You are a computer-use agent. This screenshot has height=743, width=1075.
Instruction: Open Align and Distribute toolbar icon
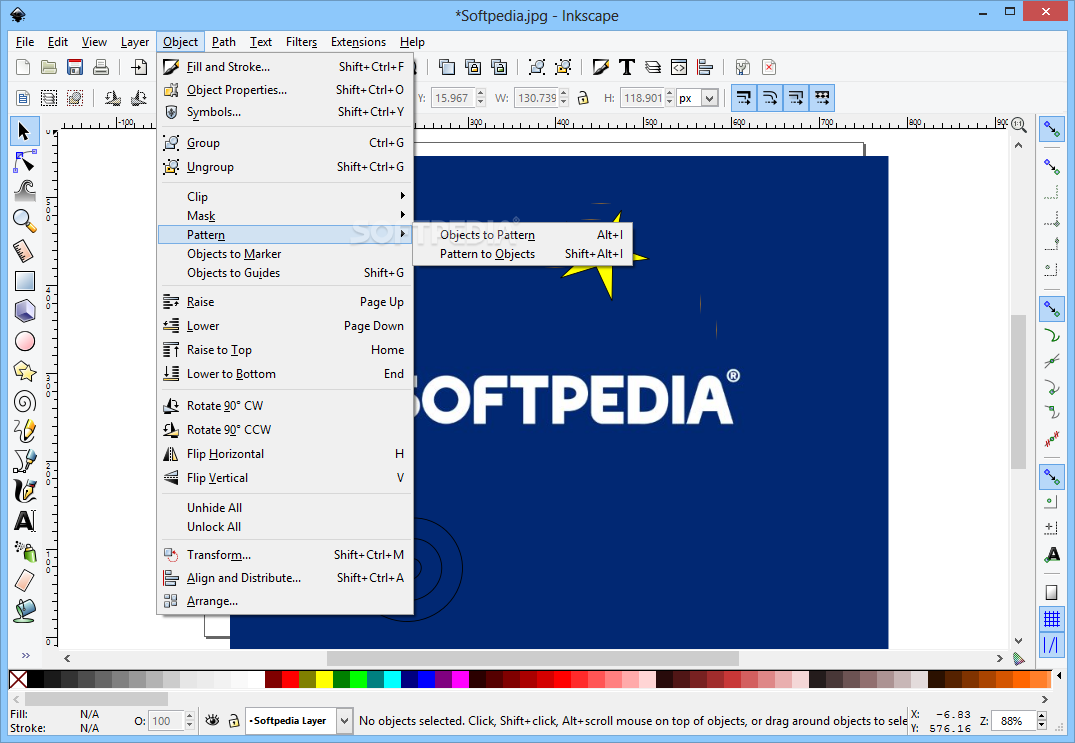click(x=705, y=67)
